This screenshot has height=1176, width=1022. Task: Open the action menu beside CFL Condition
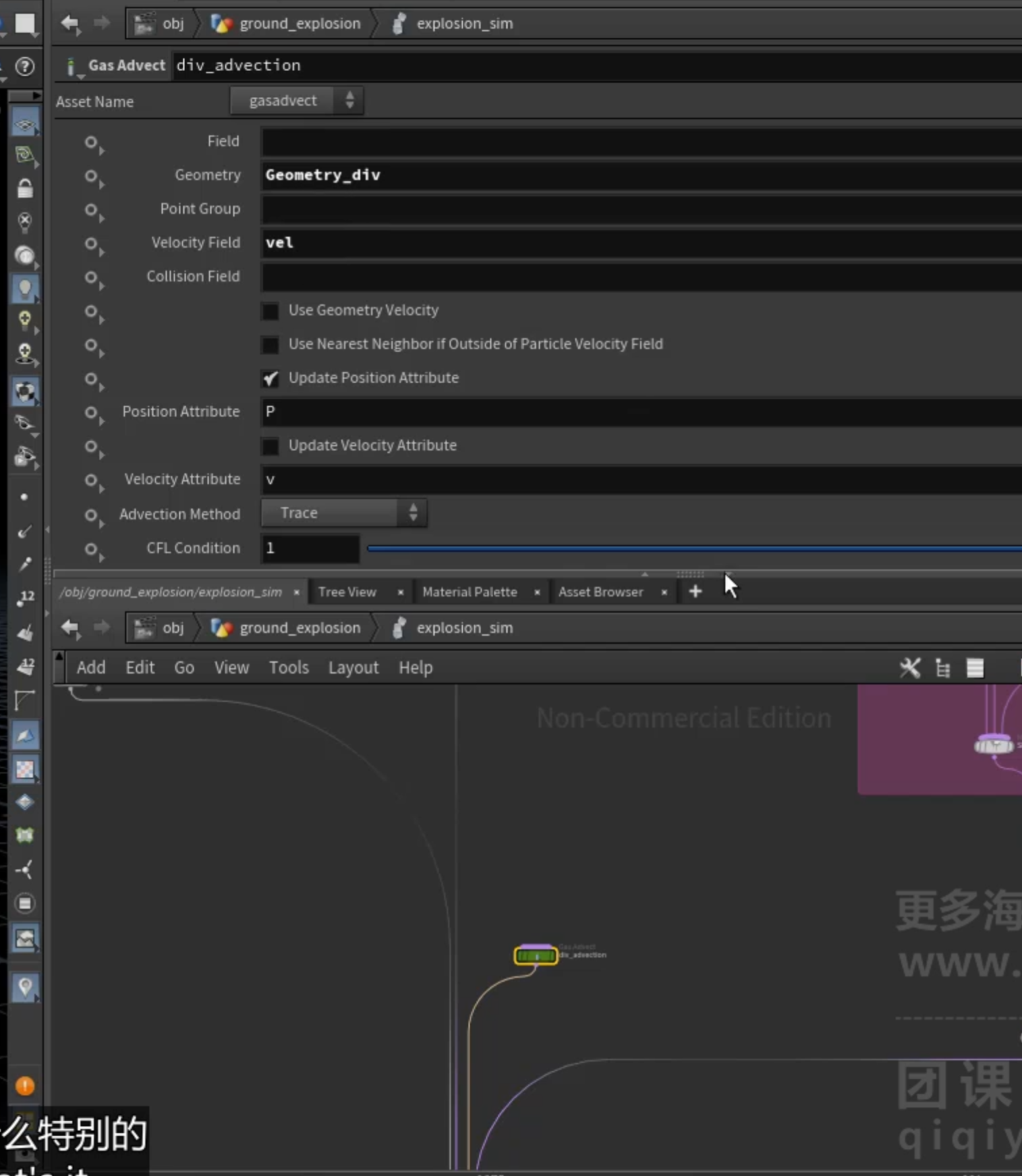click(94, 551)
